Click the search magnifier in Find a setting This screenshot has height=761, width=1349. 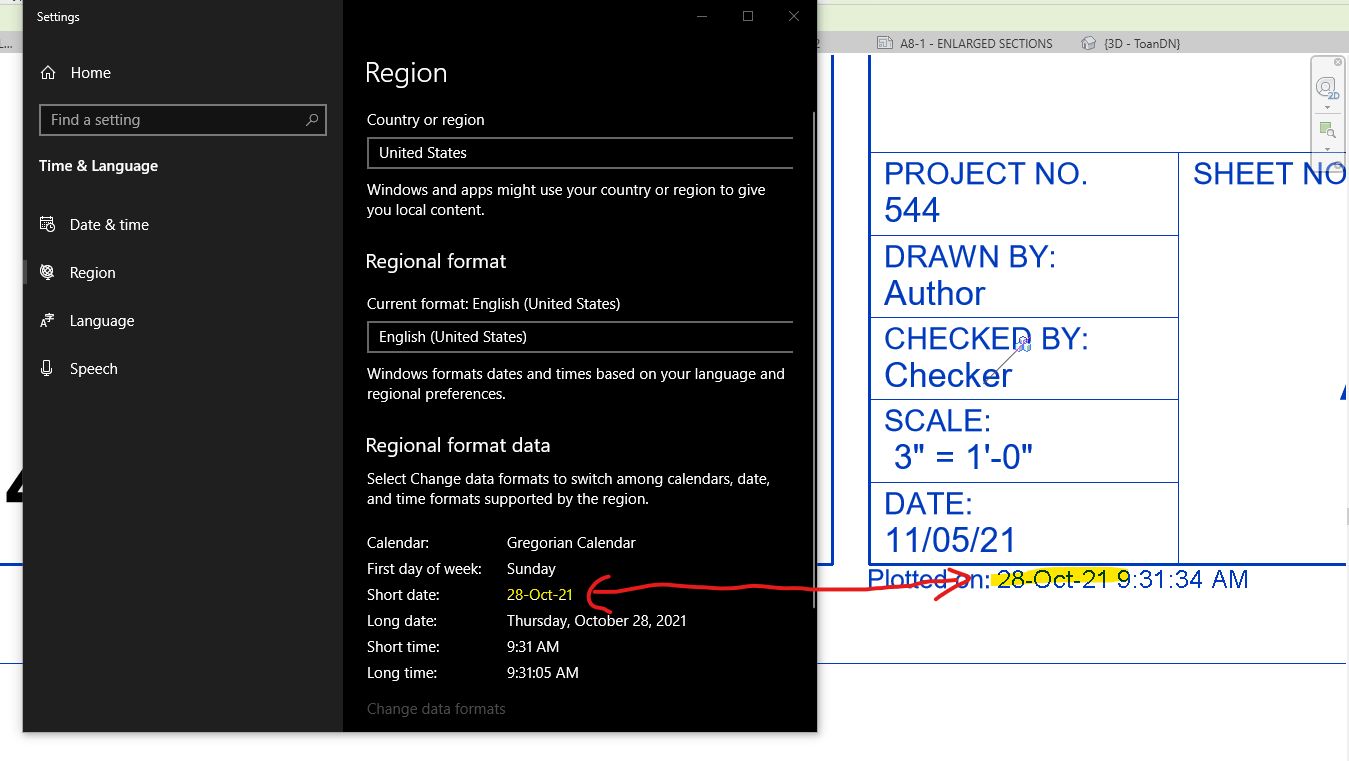pyautogui.click(x=311, y=119)
